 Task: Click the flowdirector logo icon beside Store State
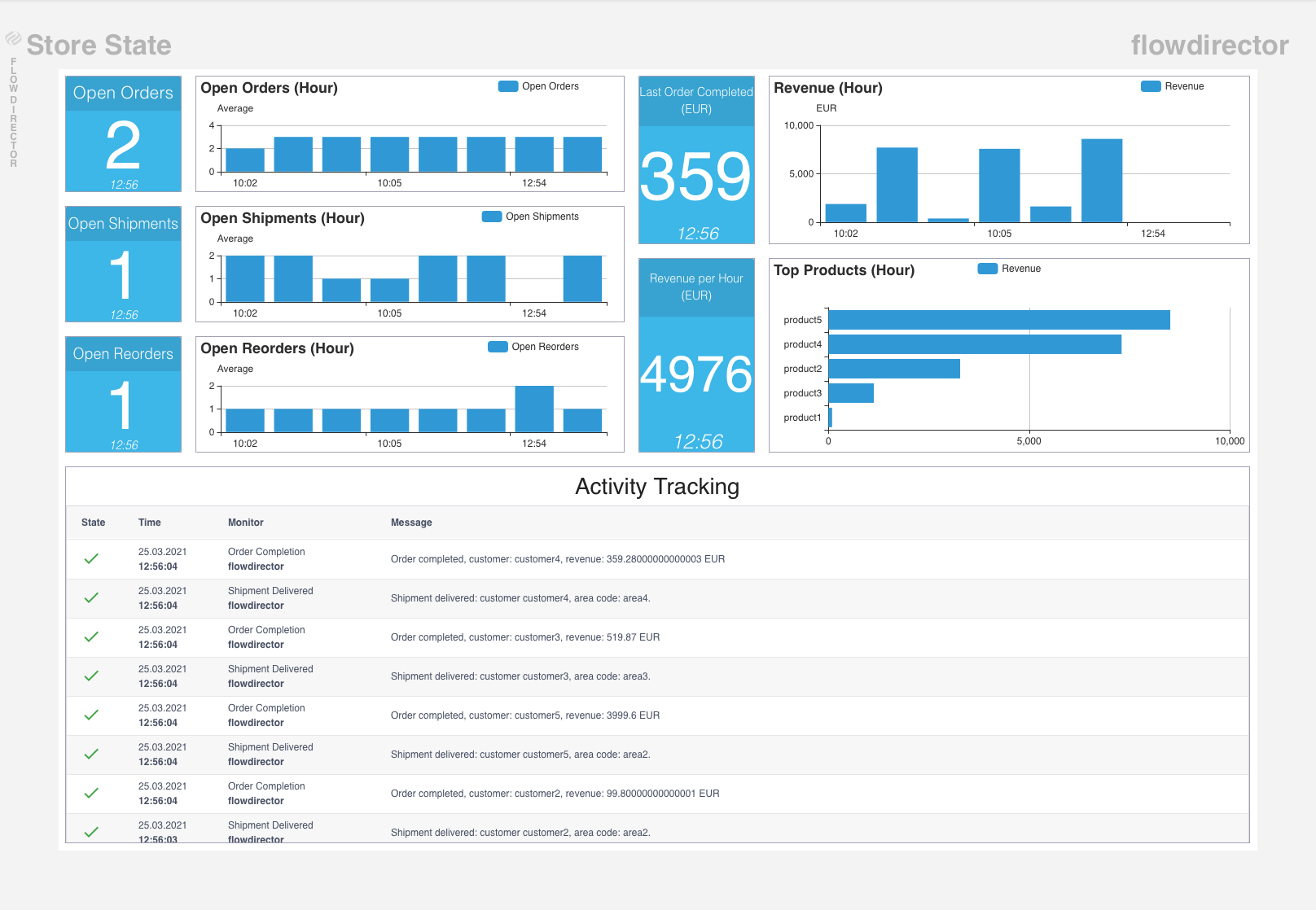pos(13,38)
